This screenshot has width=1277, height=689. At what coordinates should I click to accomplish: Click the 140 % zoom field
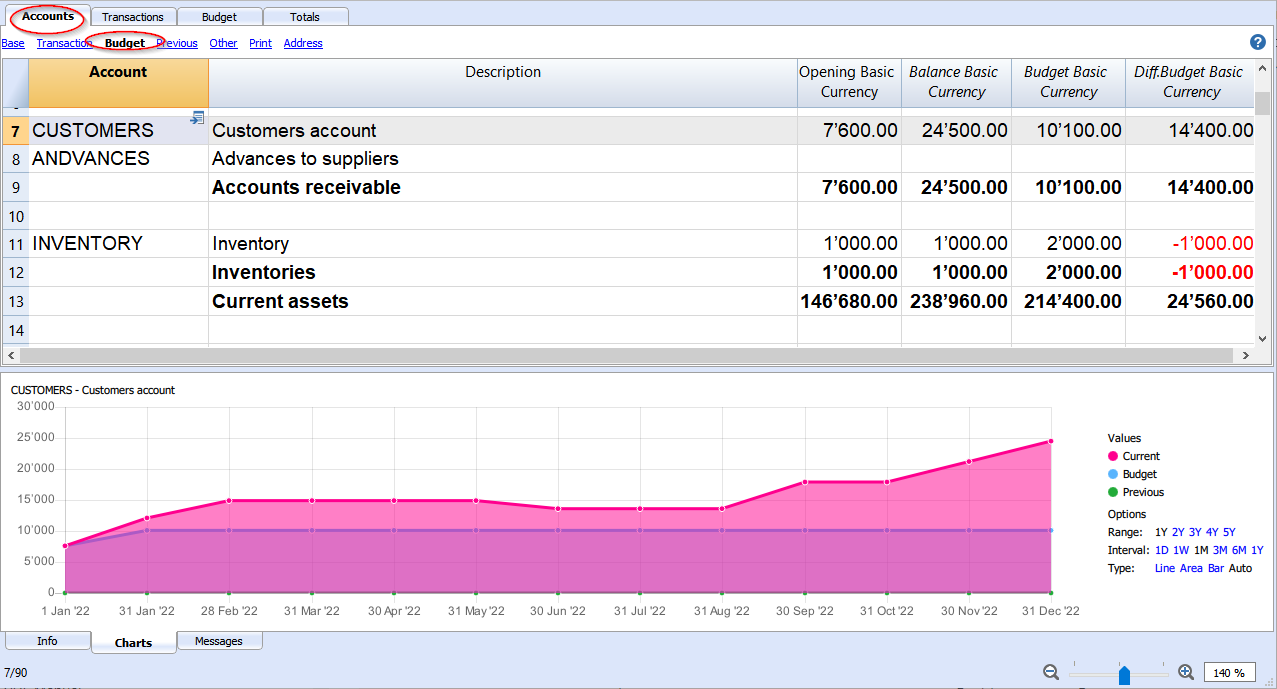1230,673
